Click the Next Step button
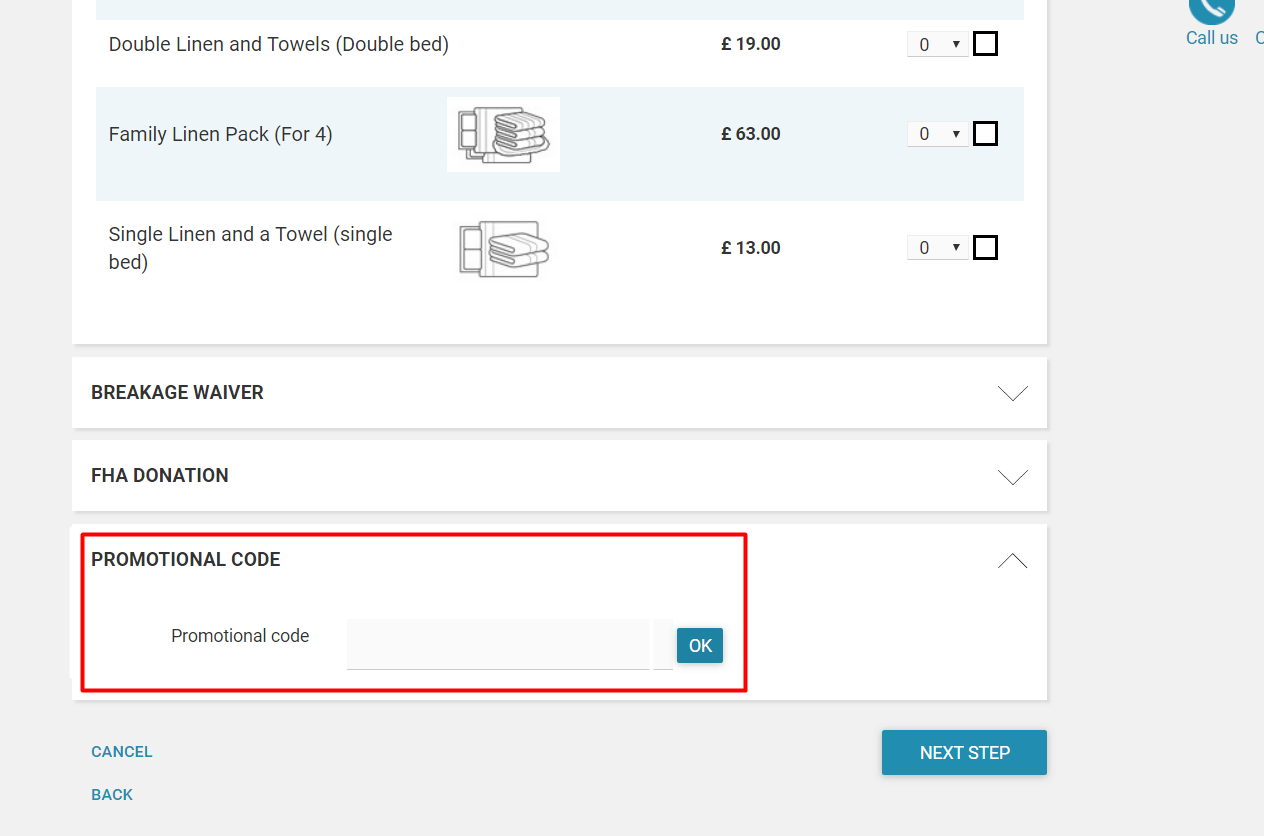 click(x=963, y=752)
